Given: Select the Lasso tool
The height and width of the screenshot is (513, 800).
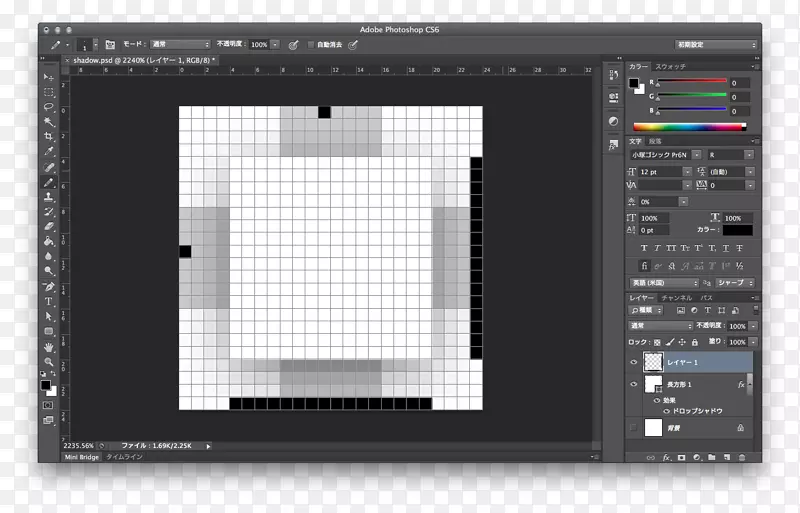Looking at the screenshot, I should pos(48,107).
